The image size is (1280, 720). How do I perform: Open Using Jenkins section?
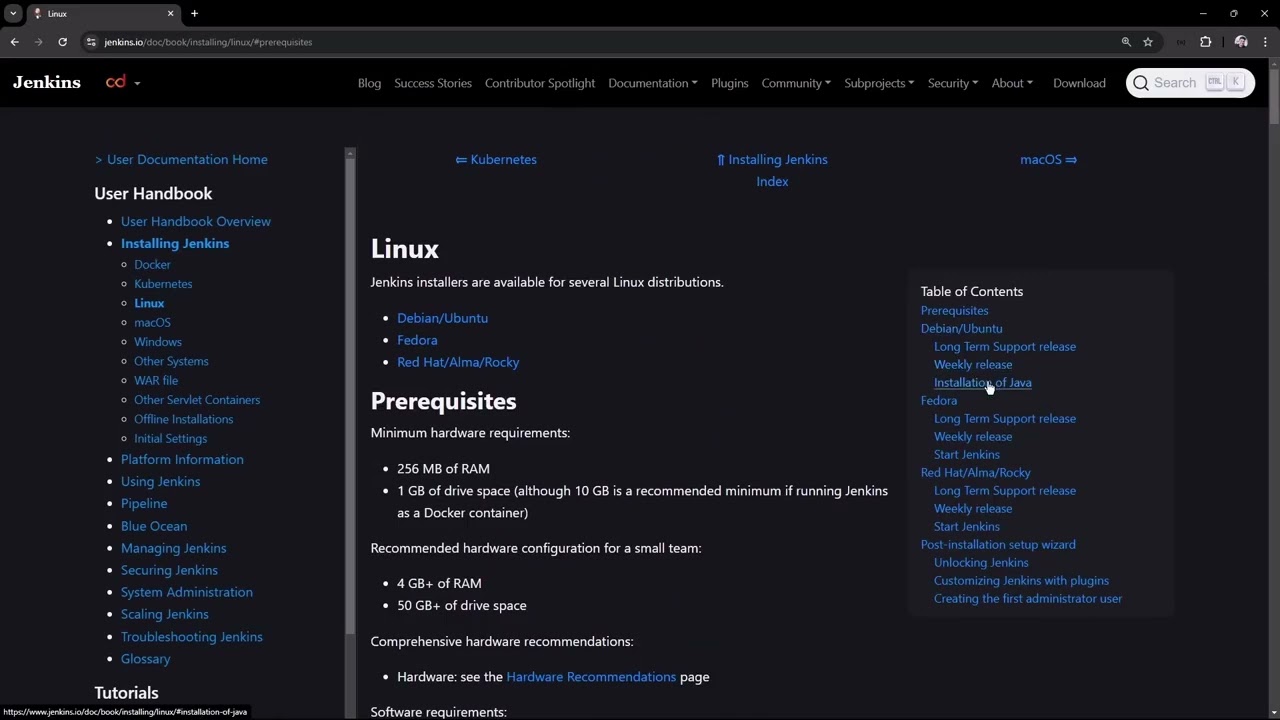point(160,481)
